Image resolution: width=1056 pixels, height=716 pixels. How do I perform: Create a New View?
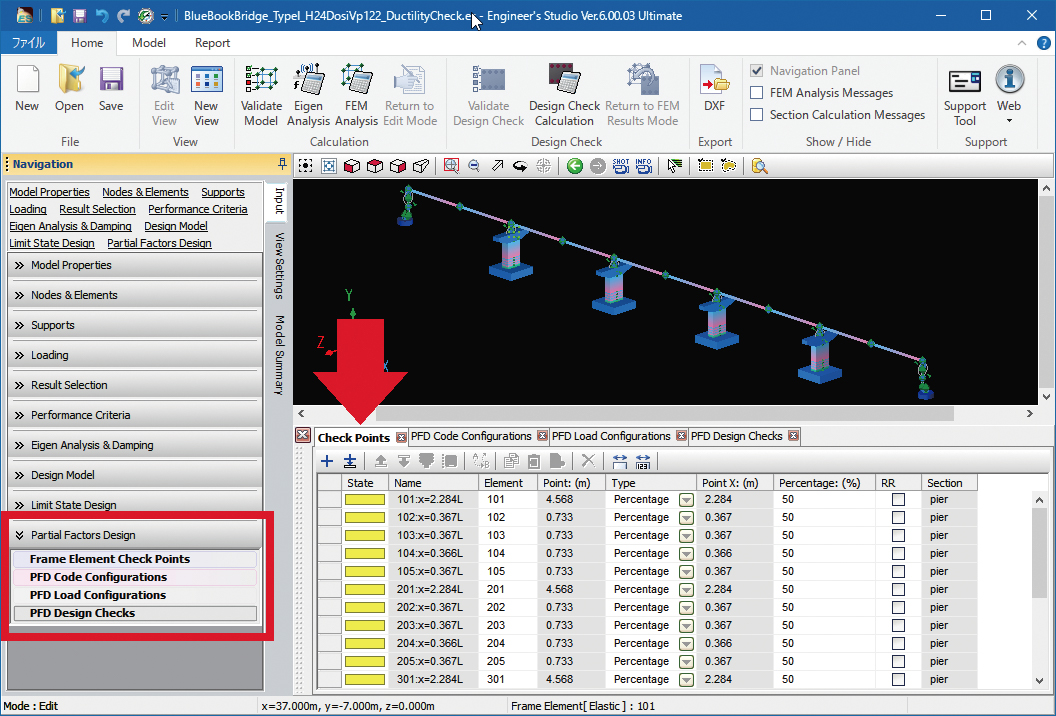[x=206, y=95]
